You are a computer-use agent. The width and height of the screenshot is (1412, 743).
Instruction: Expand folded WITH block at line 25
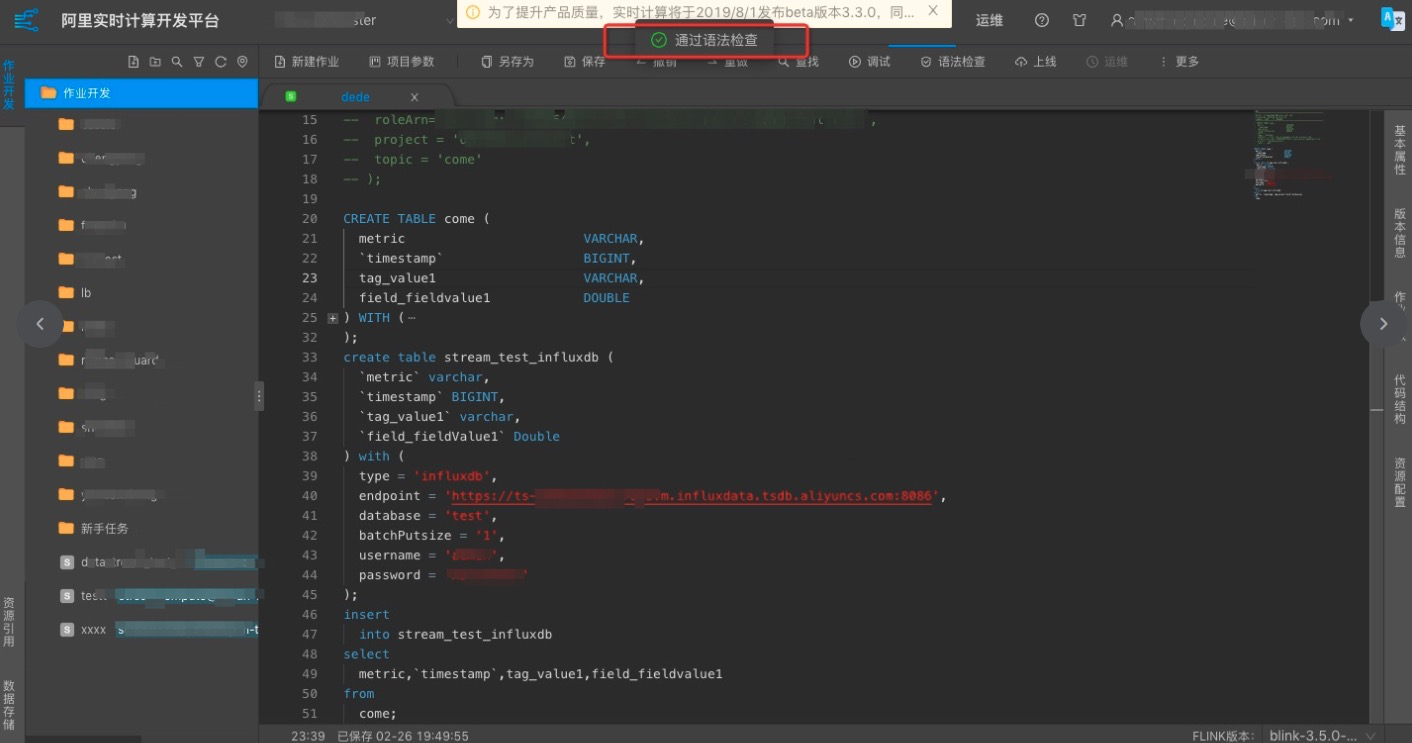(333, 318)
